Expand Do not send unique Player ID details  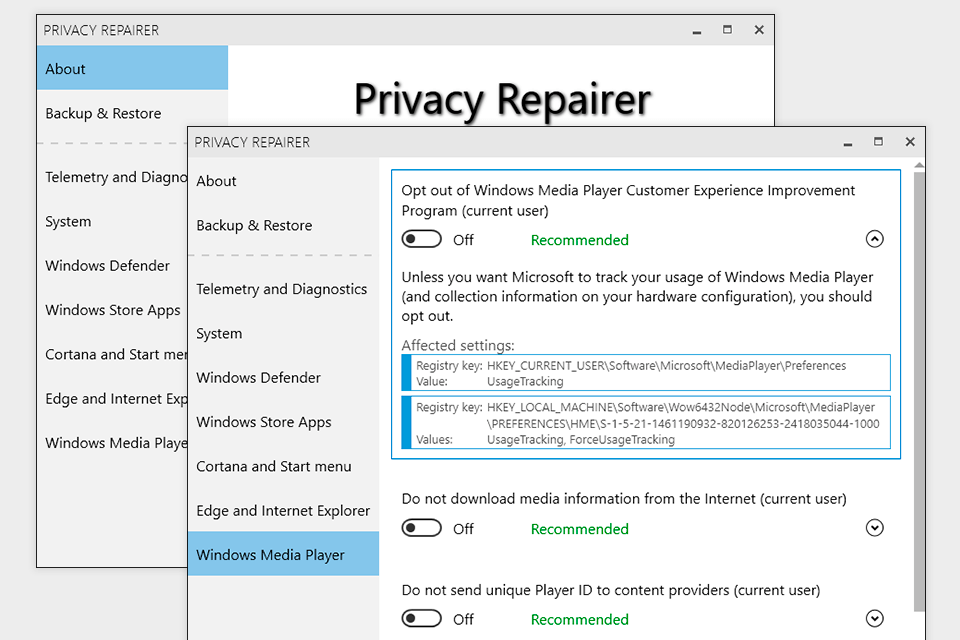[x=874, y=619]
